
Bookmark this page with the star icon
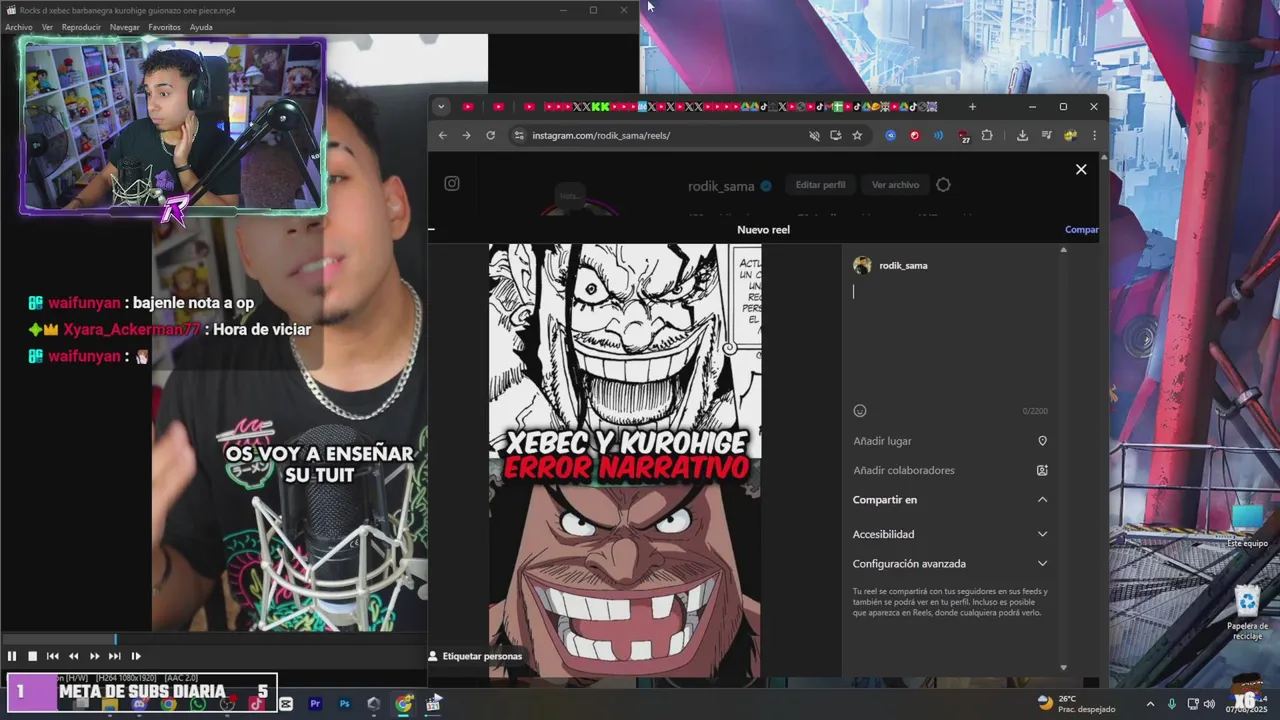coord(857,135)
